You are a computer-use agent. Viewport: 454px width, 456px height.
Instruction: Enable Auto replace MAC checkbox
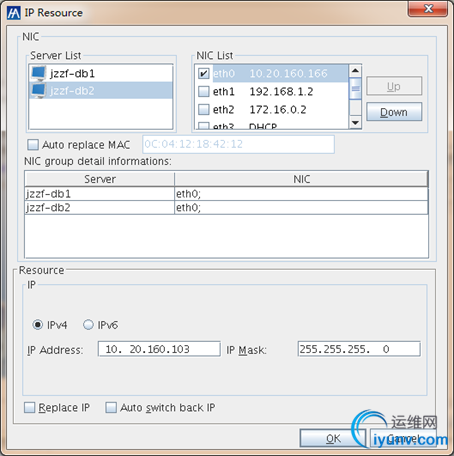pyautogui.click(x=33, y=145)
